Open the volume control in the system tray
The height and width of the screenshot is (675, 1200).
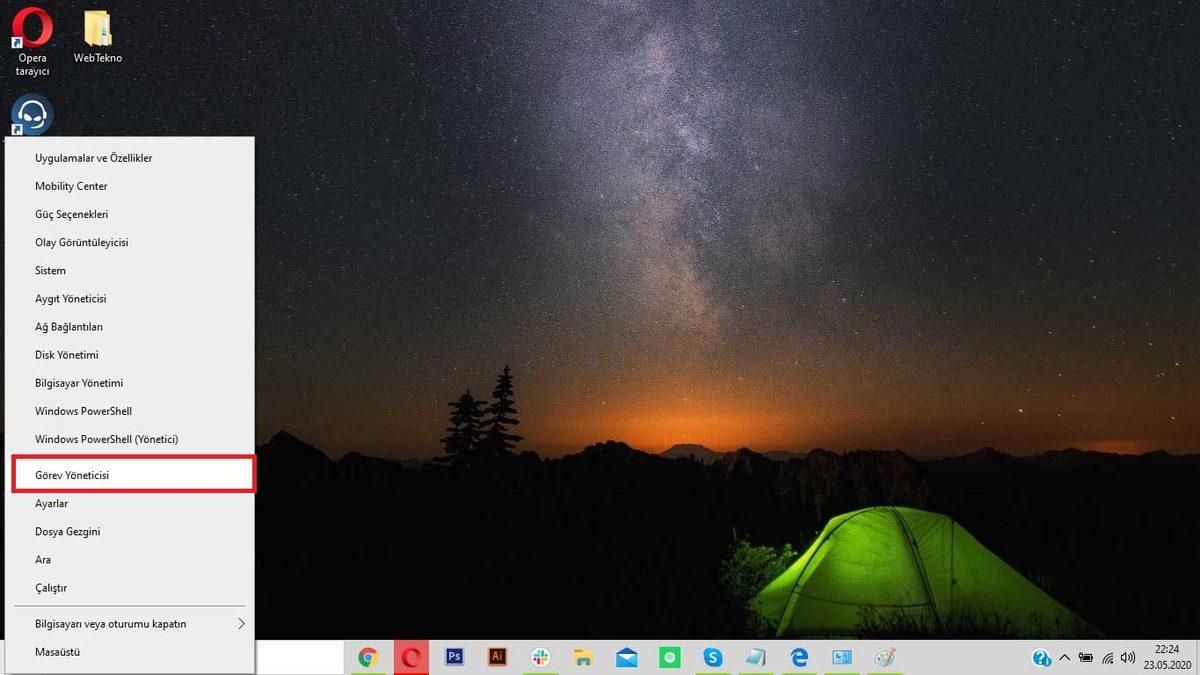click(x=1128, y=658)
